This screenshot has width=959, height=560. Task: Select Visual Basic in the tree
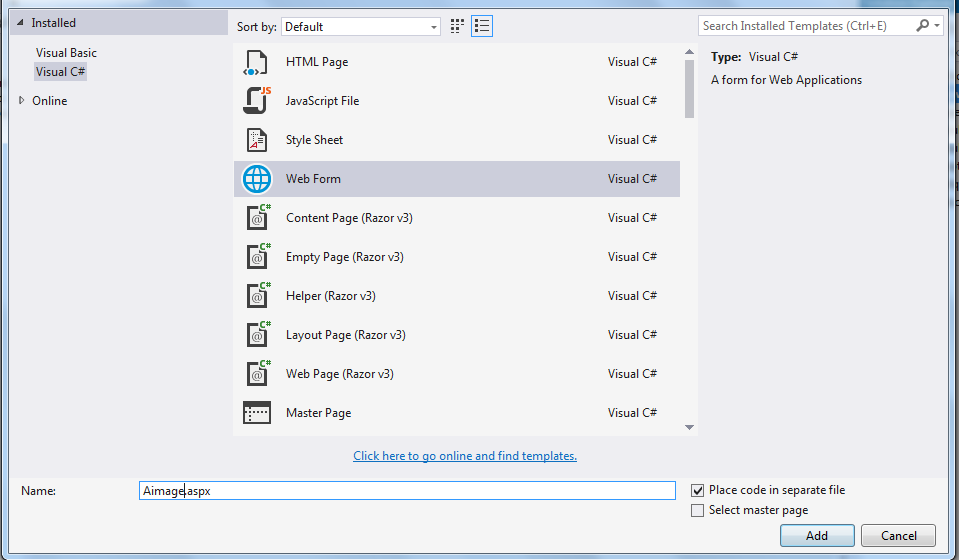(66, 53)
